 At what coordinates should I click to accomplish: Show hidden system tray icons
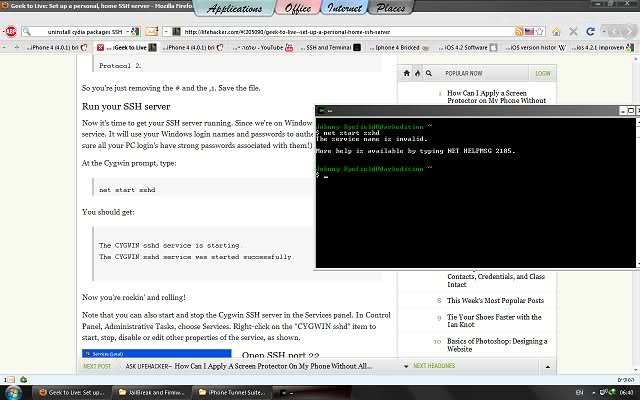(593, 393)
